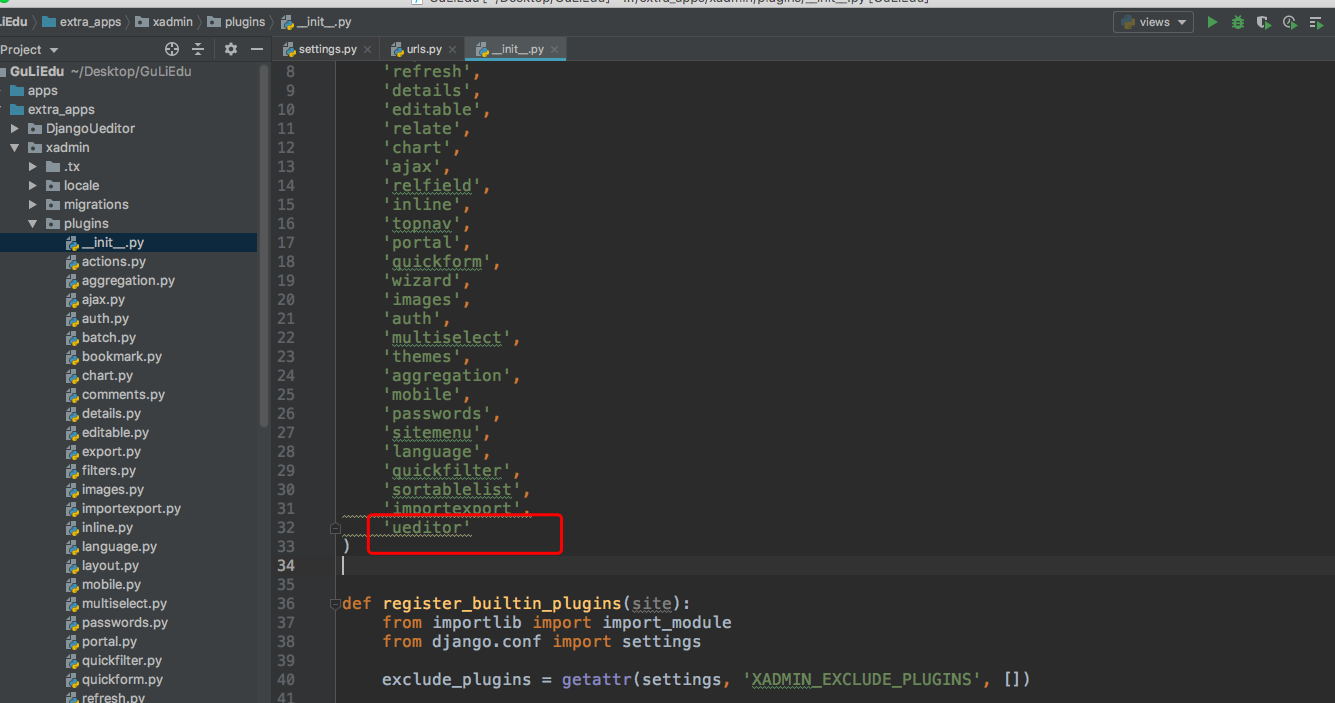Open Project panel settings via the gear icon
The image size is (1335, 703).
point(231,49)
